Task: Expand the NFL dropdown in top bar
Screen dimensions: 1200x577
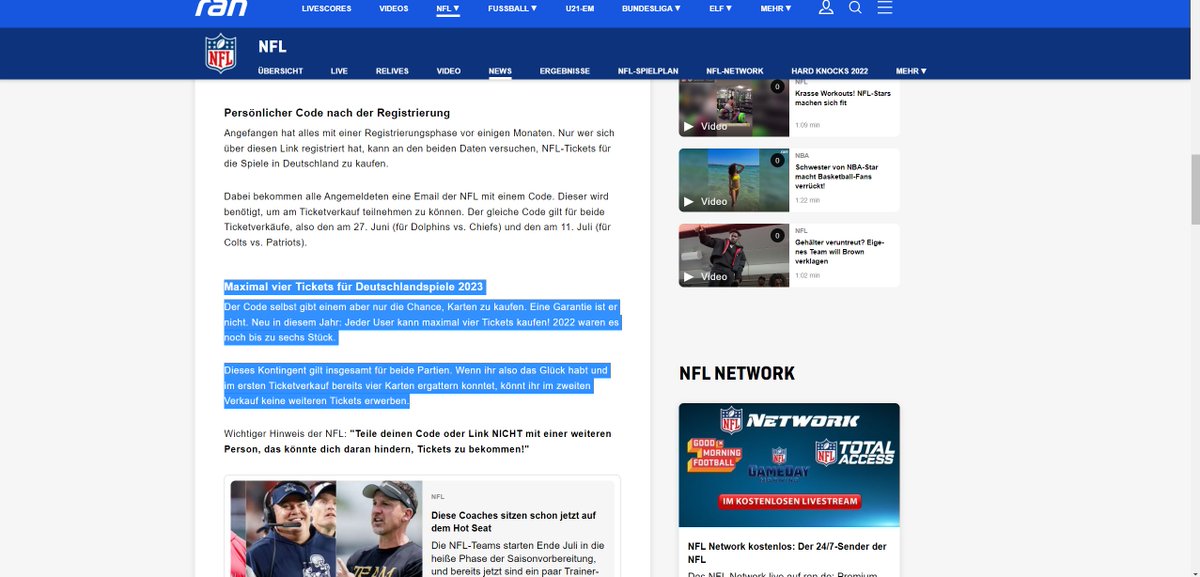Action: [448, 8]
